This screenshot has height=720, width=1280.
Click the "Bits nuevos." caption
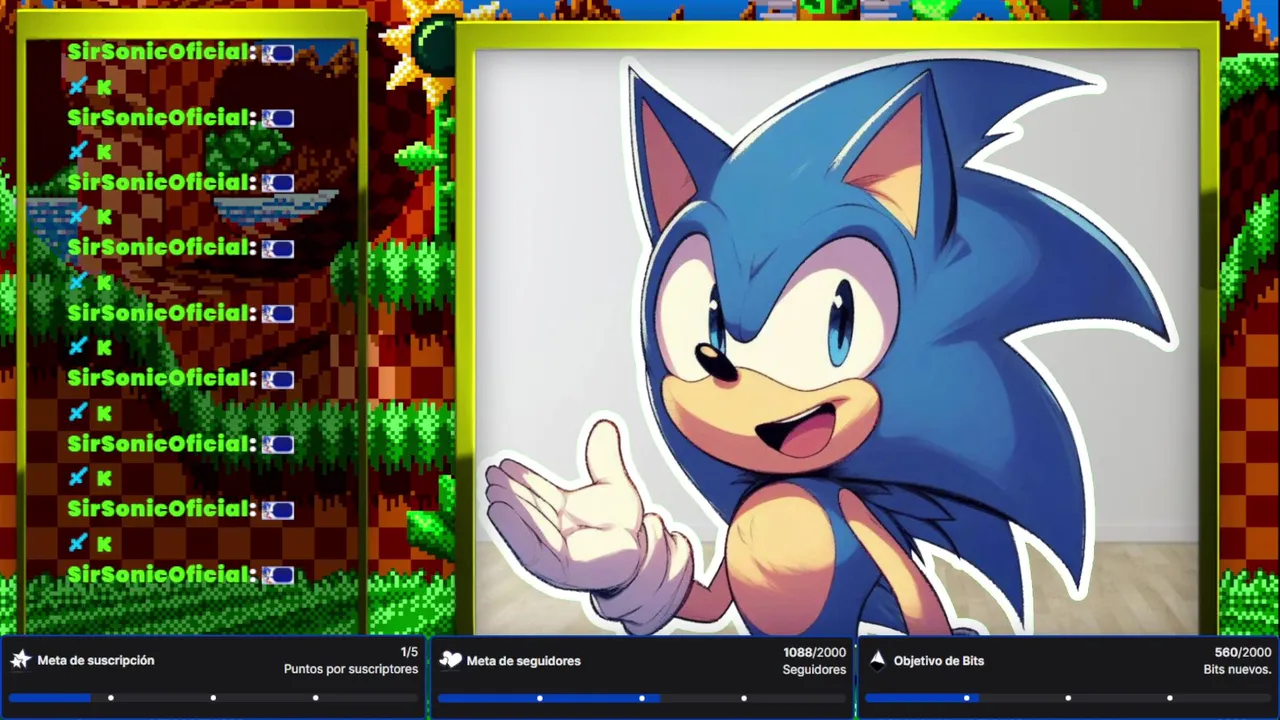(x=1237, y=669)
